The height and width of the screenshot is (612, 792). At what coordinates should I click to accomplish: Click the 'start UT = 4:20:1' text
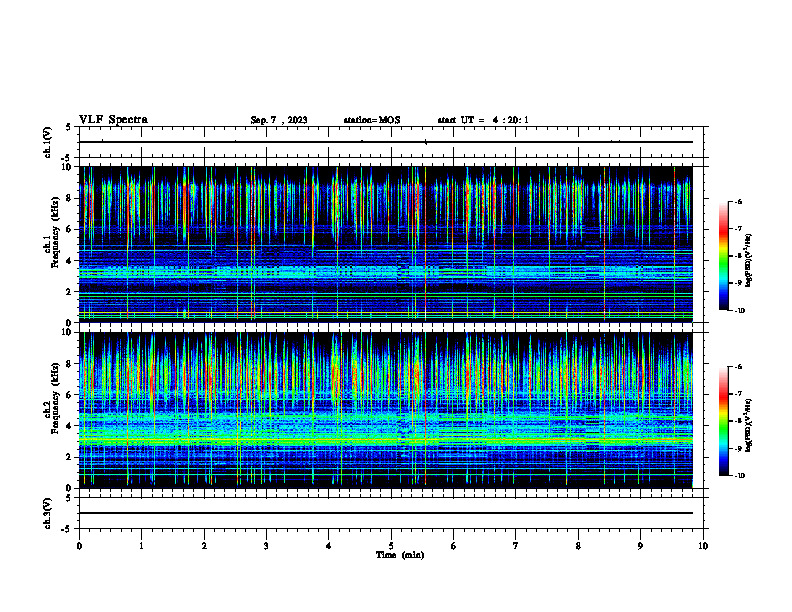(x=483, y=120)
